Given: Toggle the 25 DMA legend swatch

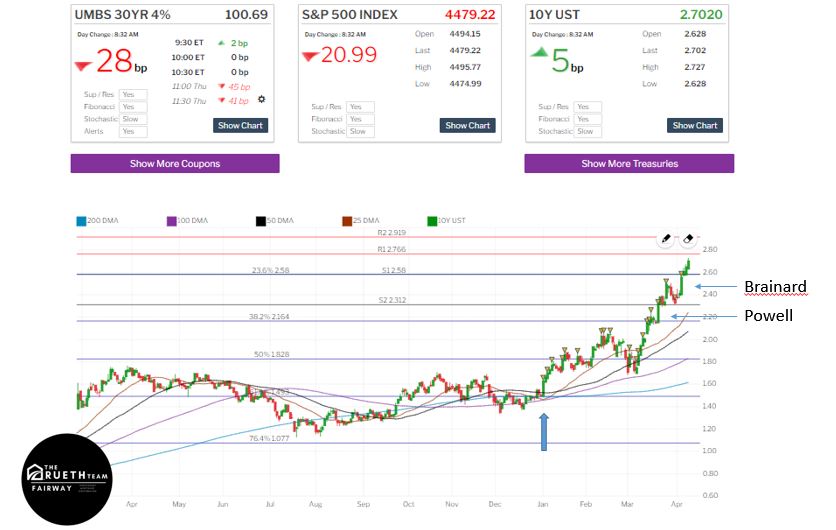Looking at the screenshot, I should tap(347, 221).
